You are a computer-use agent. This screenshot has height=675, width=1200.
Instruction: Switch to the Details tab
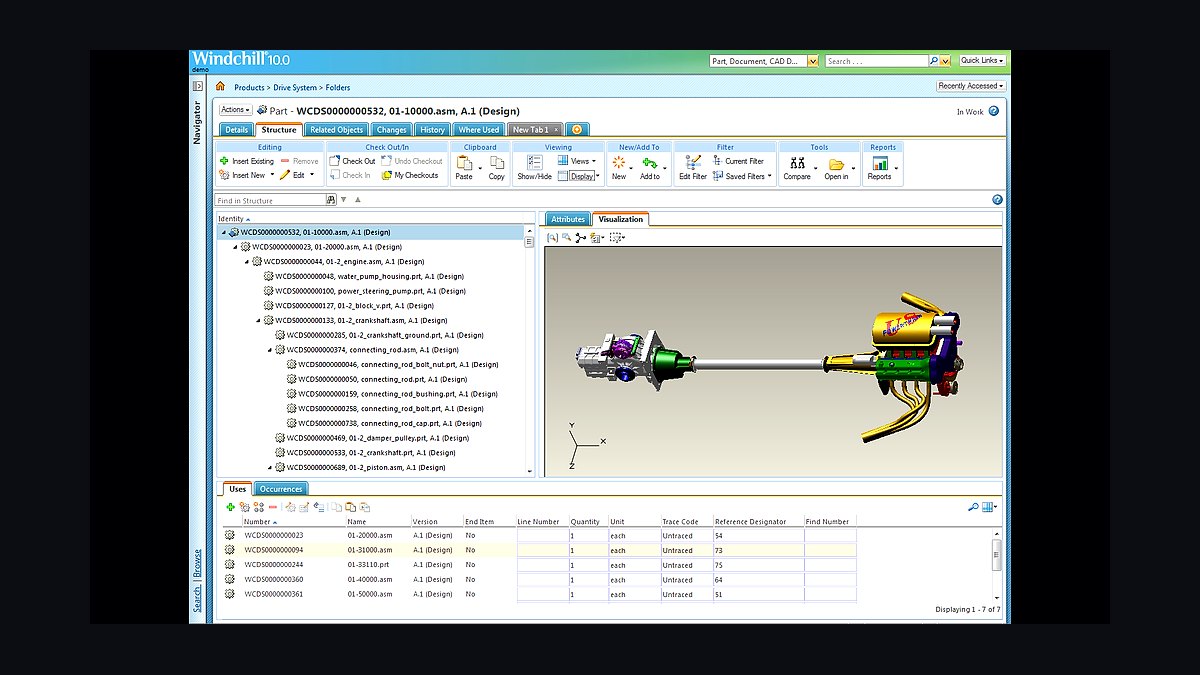[x=236, y=130]
